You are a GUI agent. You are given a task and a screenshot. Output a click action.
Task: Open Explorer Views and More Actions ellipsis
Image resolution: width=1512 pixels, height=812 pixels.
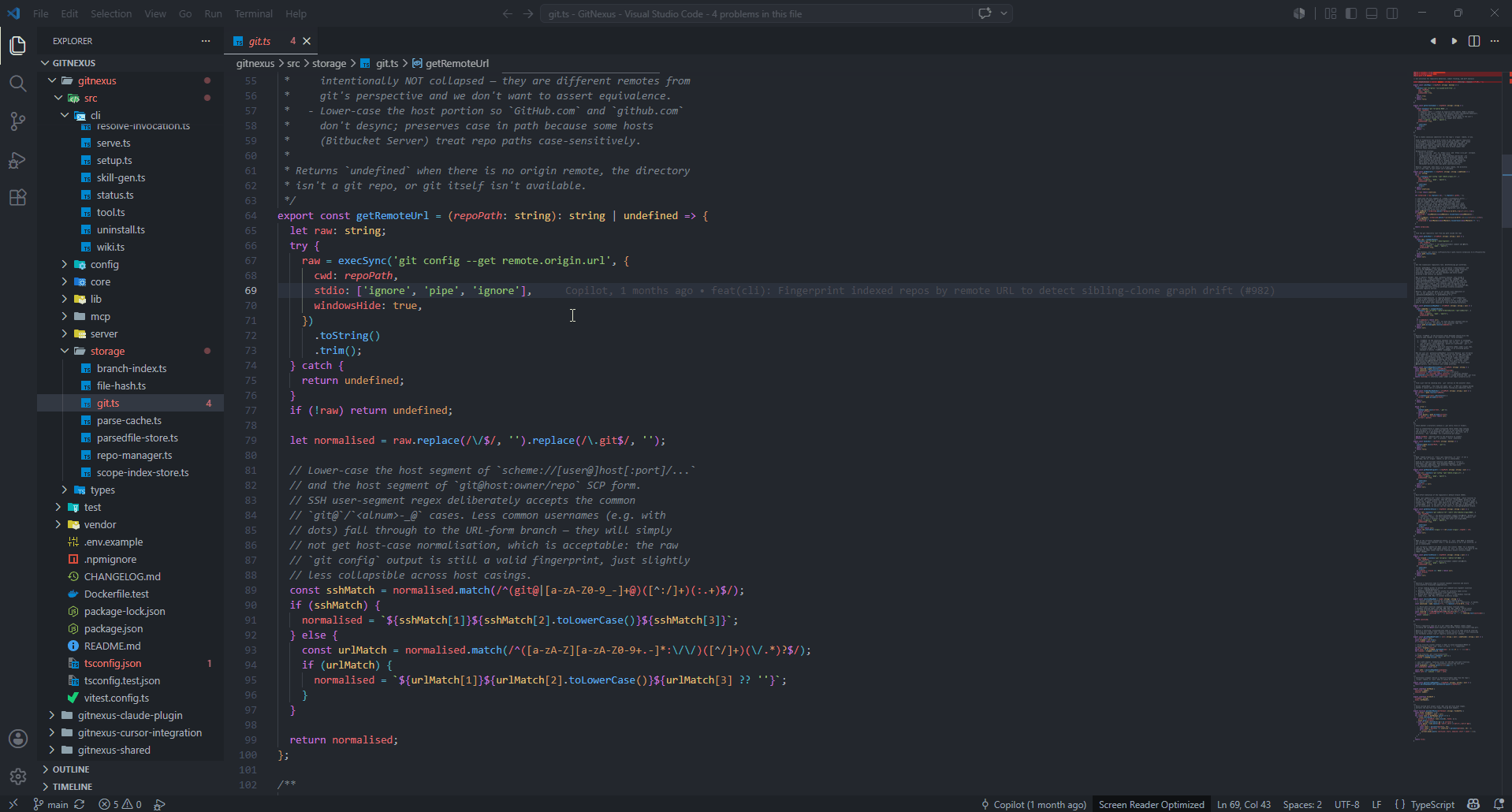click(x=206, y=41)
